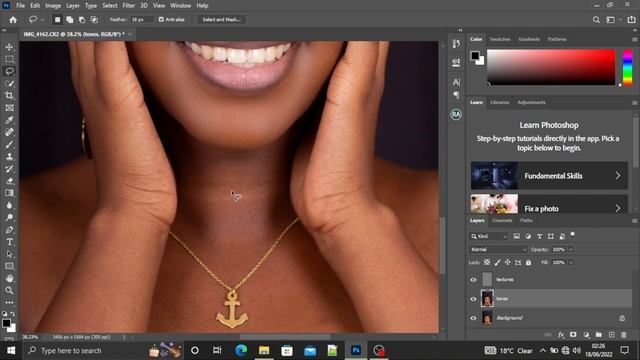640x360 pixels.
Task: Click Add to selection mode icon
Action: click(x=70, y=20)
